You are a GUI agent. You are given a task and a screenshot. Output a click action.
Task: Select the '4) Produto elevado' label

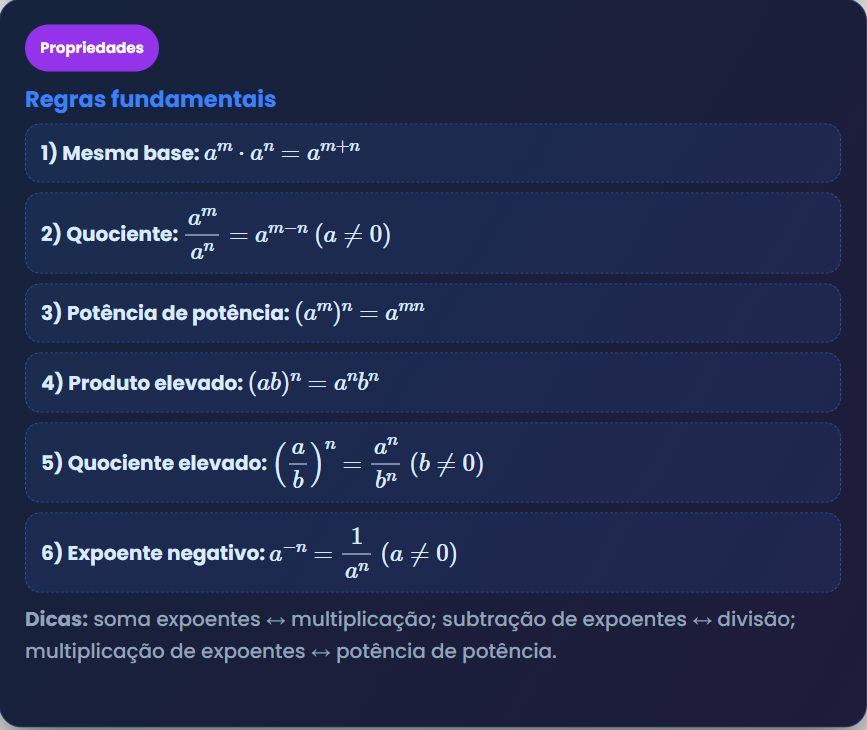144,383
